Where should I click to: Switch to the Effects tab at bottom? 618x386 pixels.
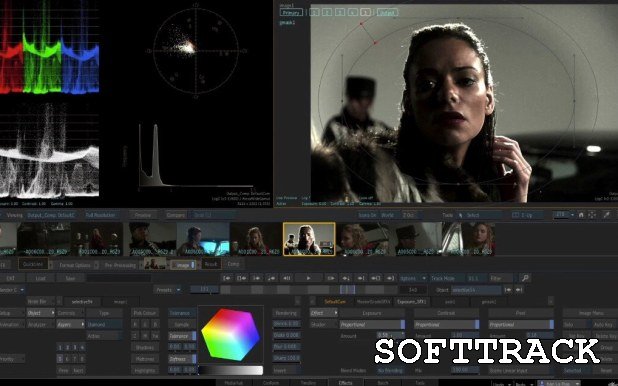point(346,383)
